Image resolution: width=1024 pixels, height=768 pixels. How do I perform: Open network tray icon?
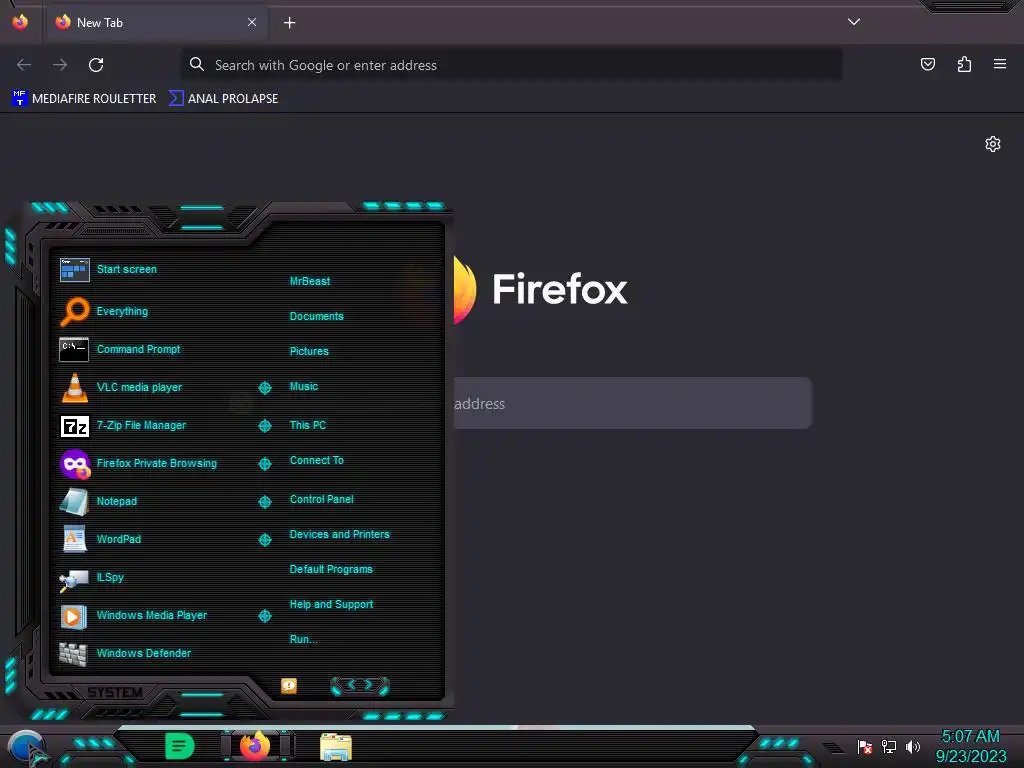tap(889, 746)
